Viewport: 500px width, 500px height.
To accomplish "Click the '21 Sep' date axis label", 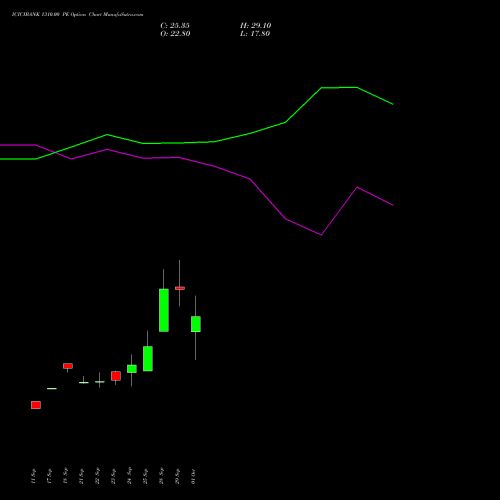I will click(x=81, y=476).
